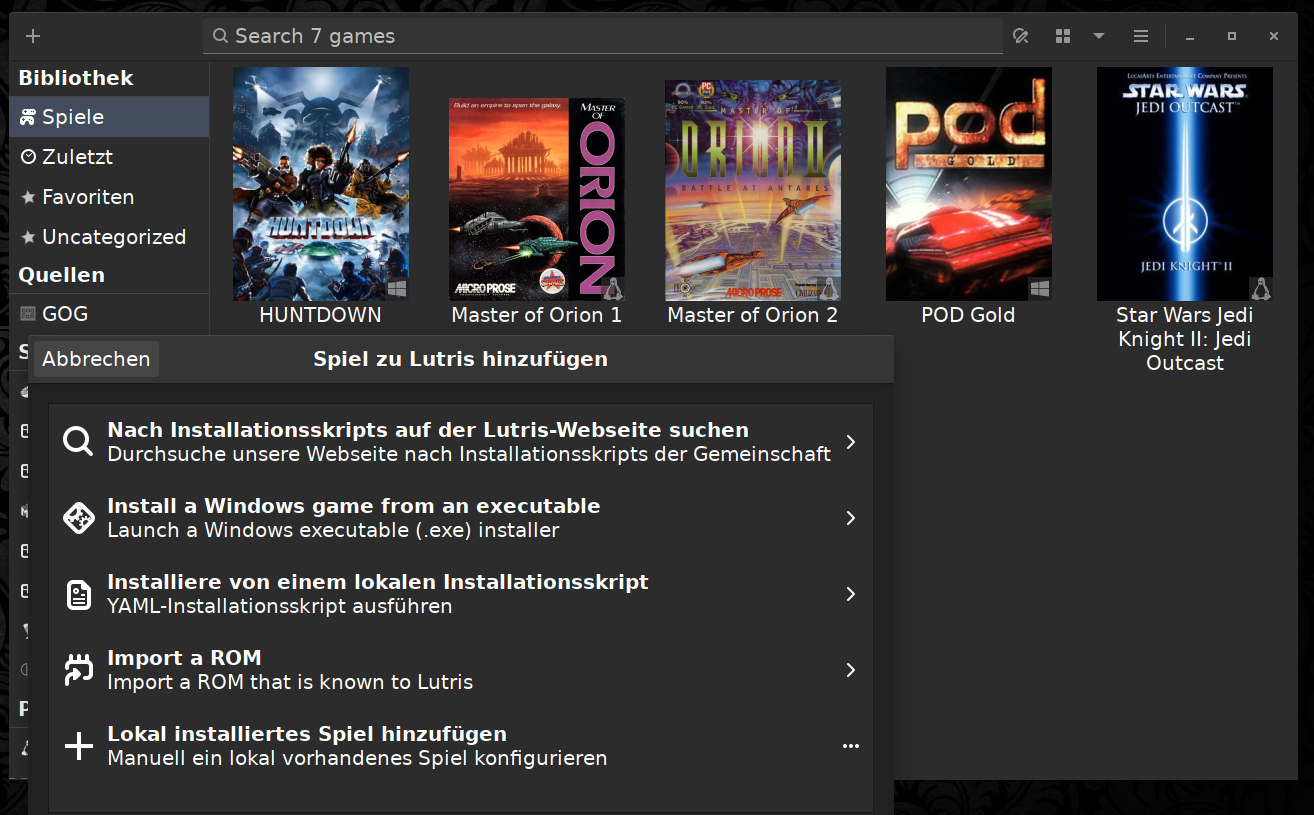1314x815 pixels.
Task: Click ellipsis on 'Lokal installiertes Spiel' row
Action: (850, 746)
